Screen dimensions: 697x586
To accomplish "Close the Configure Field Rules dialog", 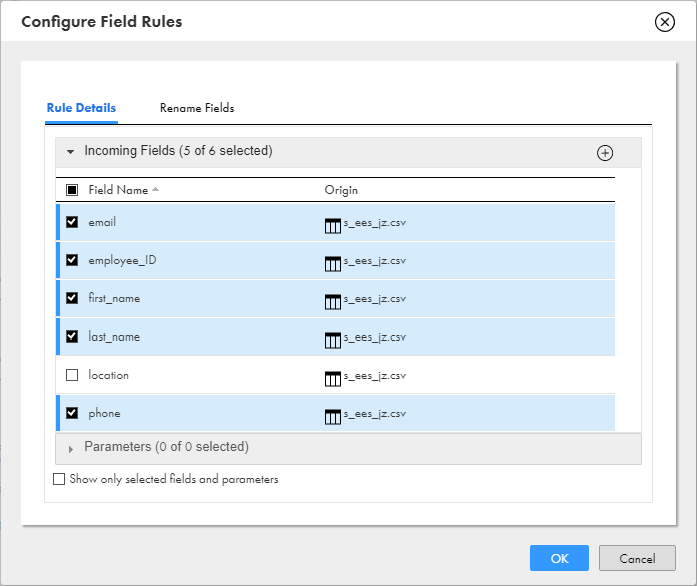I will coord(665,22).
